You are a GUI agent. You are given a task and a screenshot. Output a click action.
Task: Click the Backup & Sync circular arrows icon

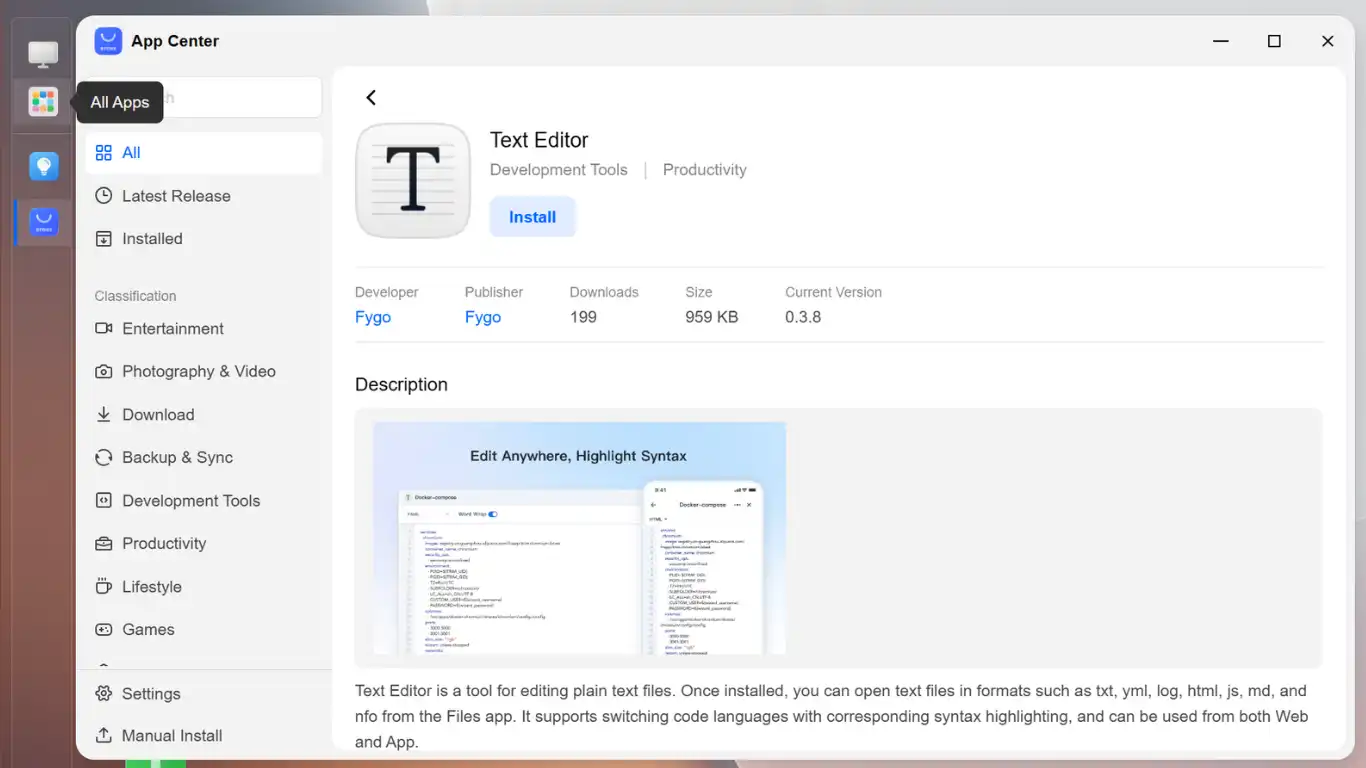pos(103,457)
